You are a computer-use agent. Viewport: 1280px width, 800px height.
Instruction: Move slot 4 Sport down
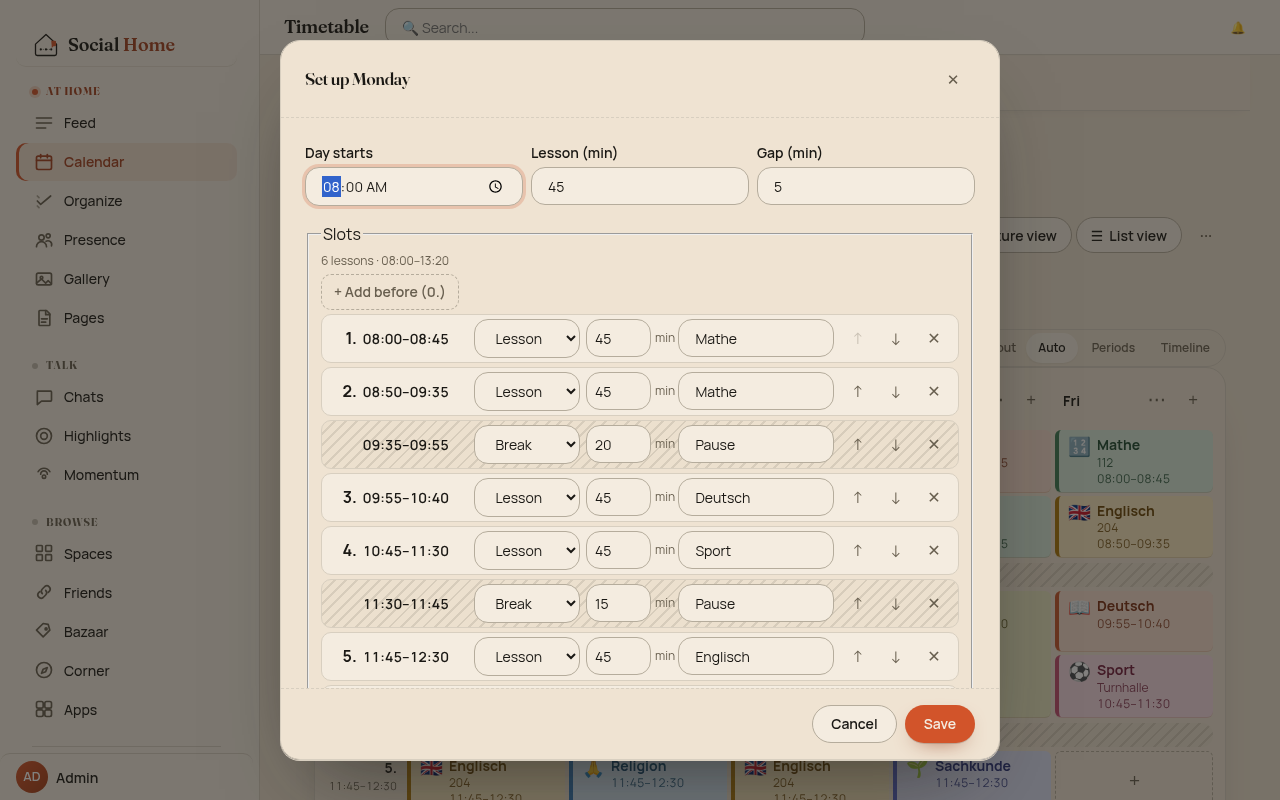coord(895,551)
